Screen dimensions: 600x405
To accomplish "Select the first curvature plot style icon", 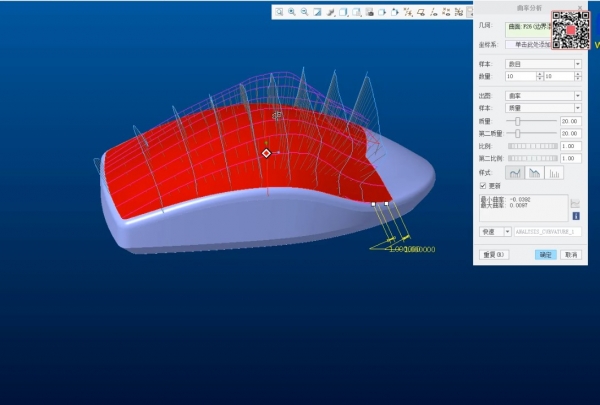I will [516, 173].
